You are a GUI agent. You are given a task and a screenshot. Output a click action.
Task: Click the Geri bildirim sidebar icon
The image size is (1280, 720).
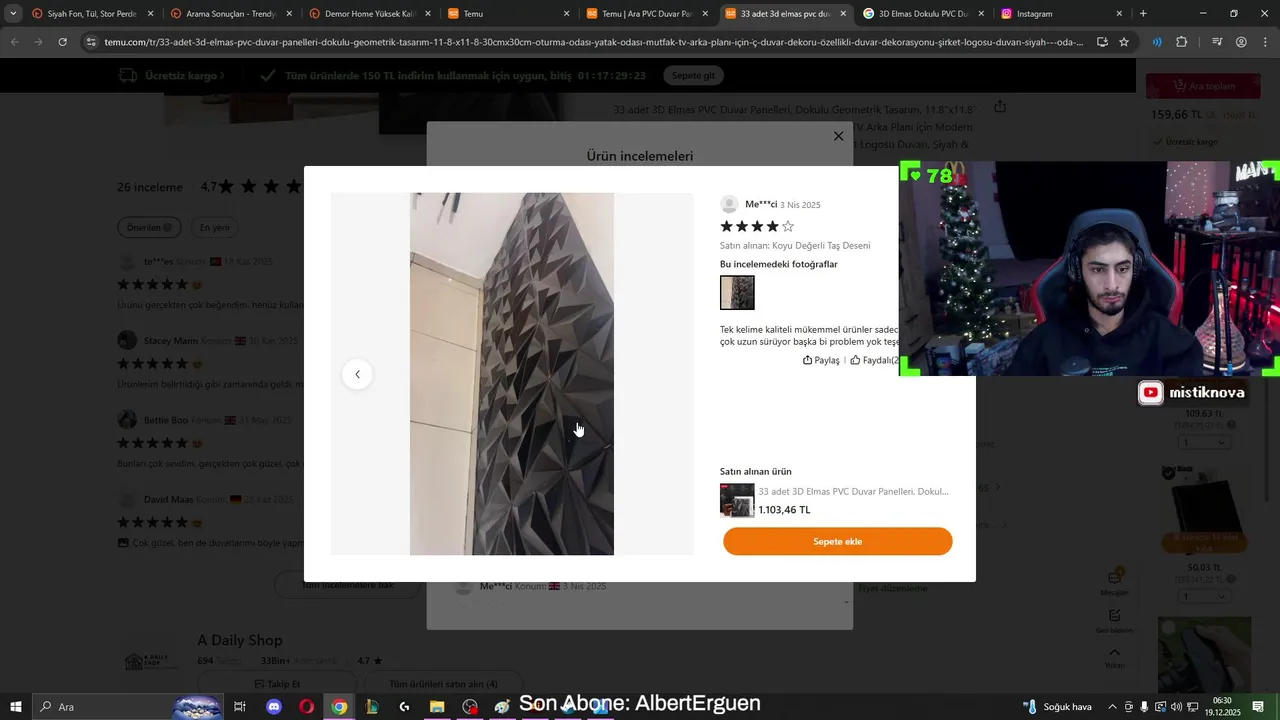click(1114, 621)
